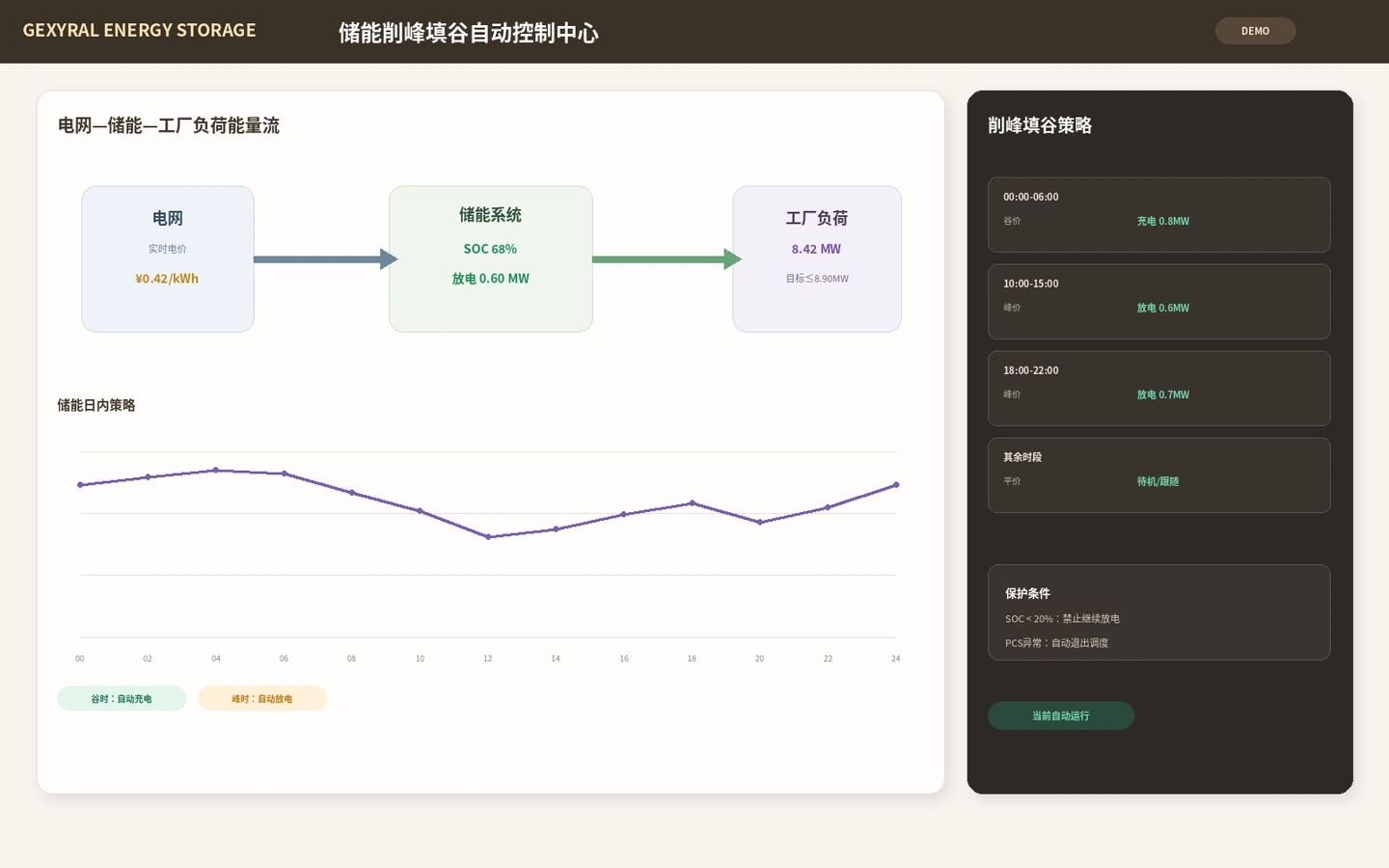Click the 放电 0.6MW action text
Image resolution: width=1389 pixels, height=868 pixels.
click(1162, 308)
